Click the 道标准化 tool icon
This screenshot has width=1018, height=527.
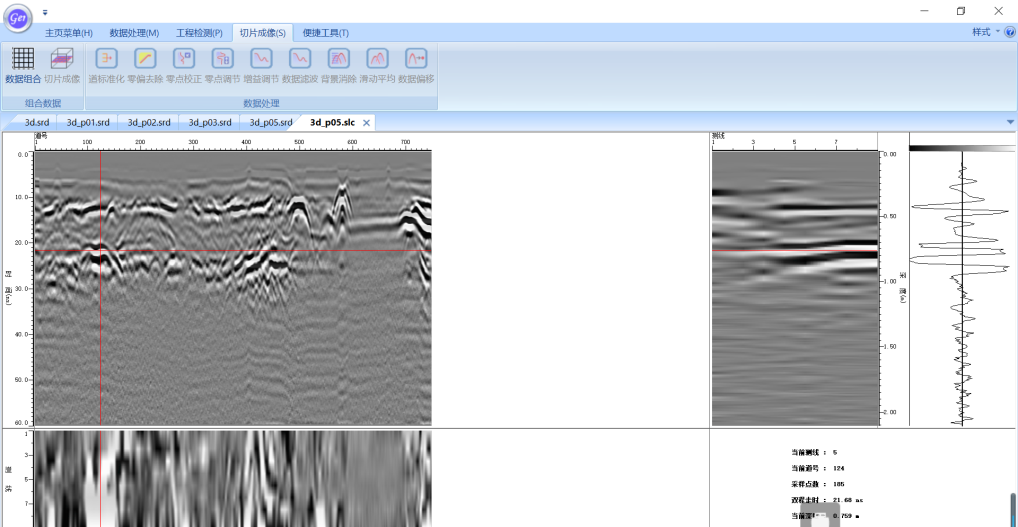[x=106, y=59]
